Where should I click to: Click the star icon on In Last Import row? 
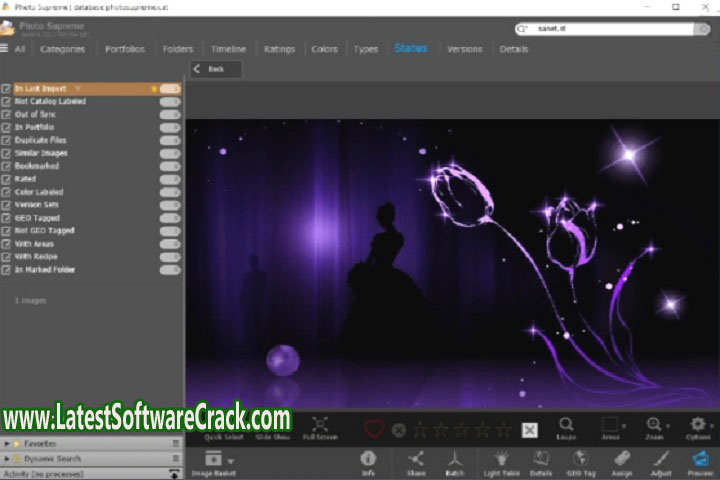point(153,89)
